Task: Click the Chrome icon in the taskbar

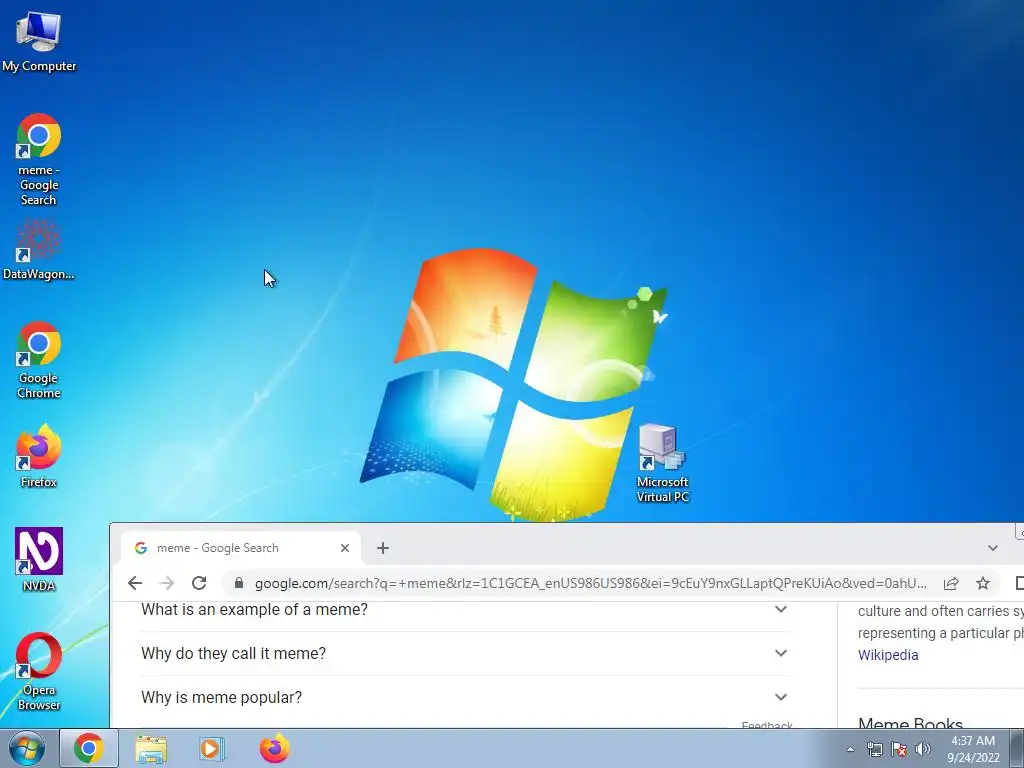Action: click(x=89, y=748)
